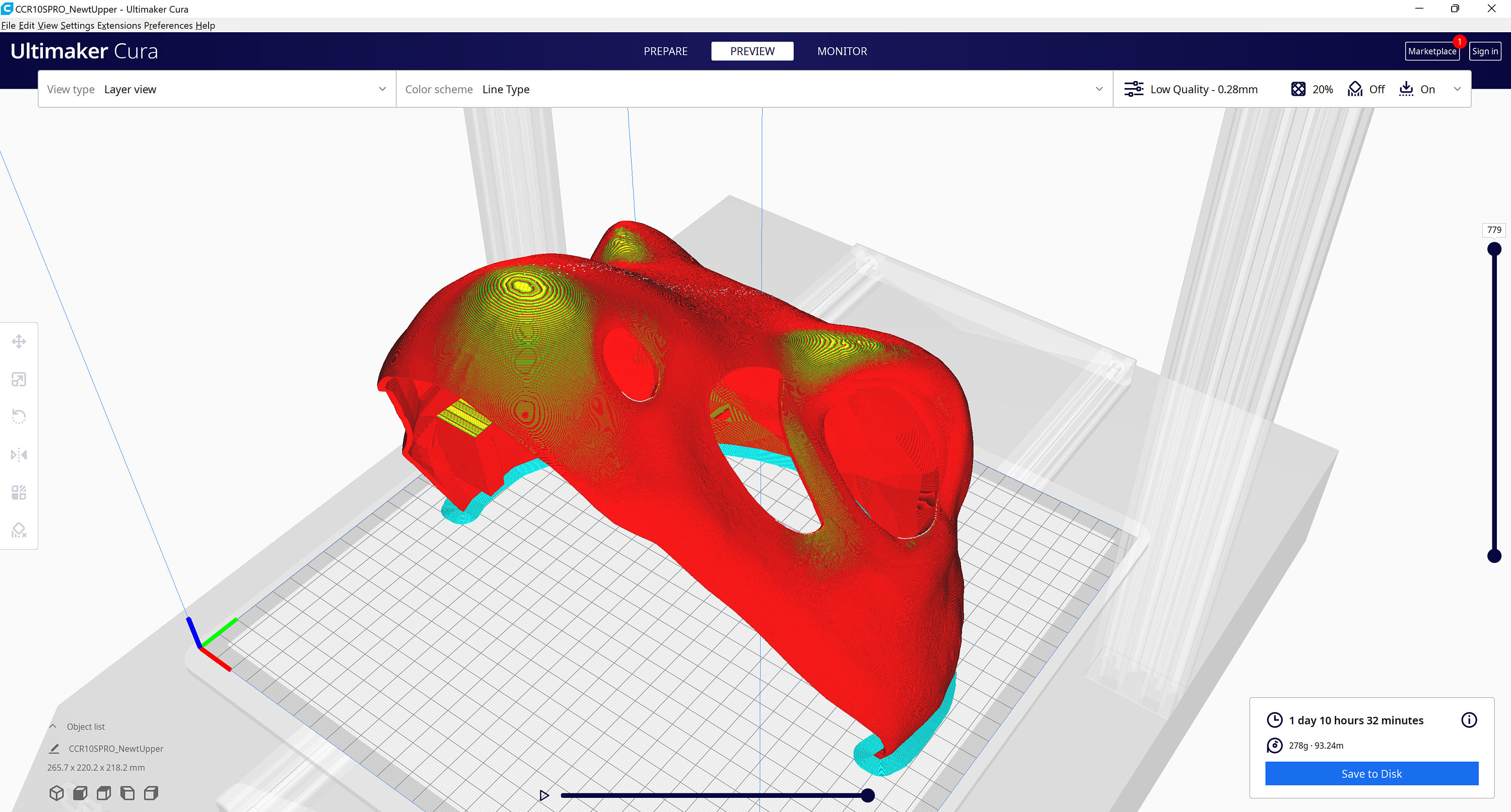The width and height of the screenshot is (1511, 812).
Task: Select the Support Blocker tool
Action: (19, 530)
